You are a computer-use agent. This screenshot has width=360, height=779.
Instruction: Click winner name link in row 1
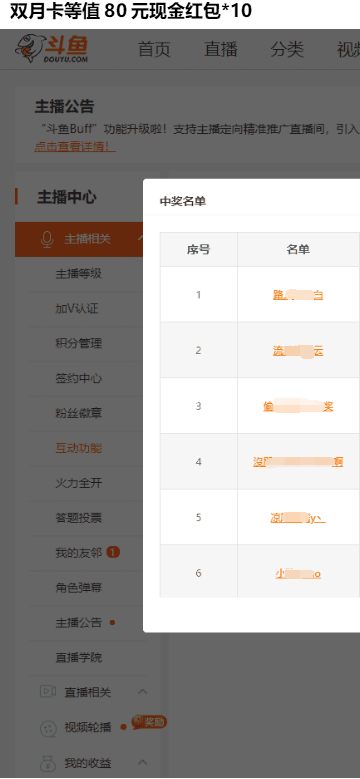(298, 295)
